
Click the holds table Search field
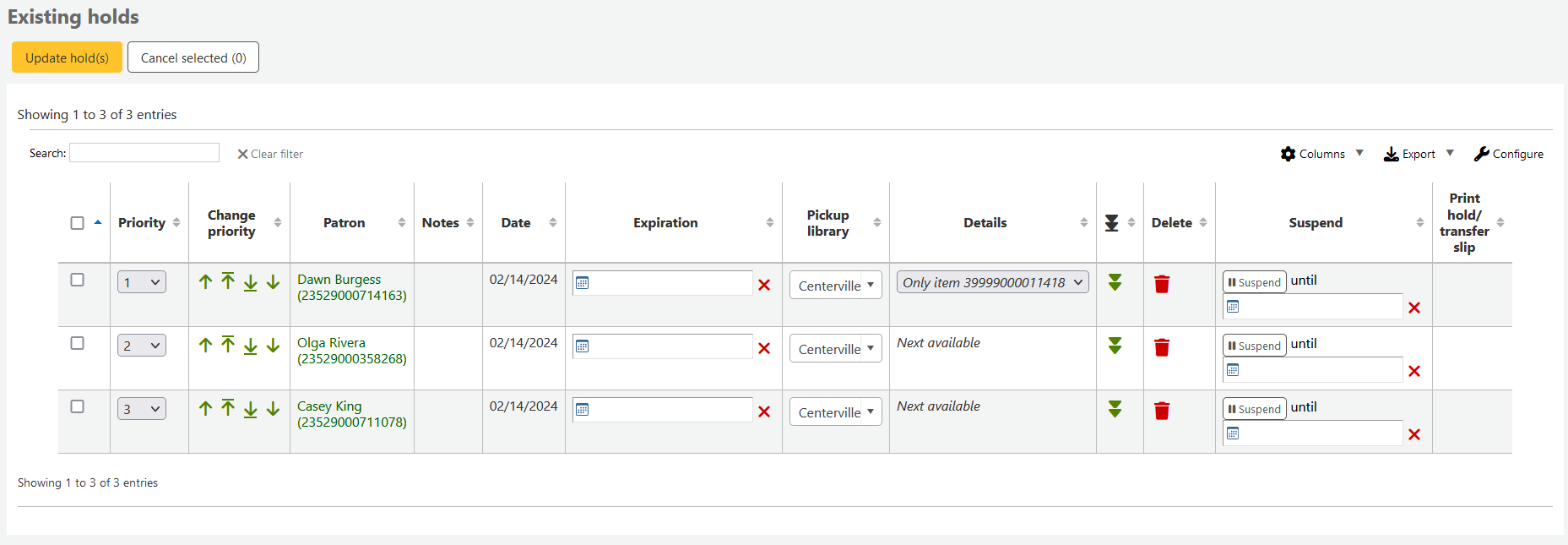tap(144, 153)
